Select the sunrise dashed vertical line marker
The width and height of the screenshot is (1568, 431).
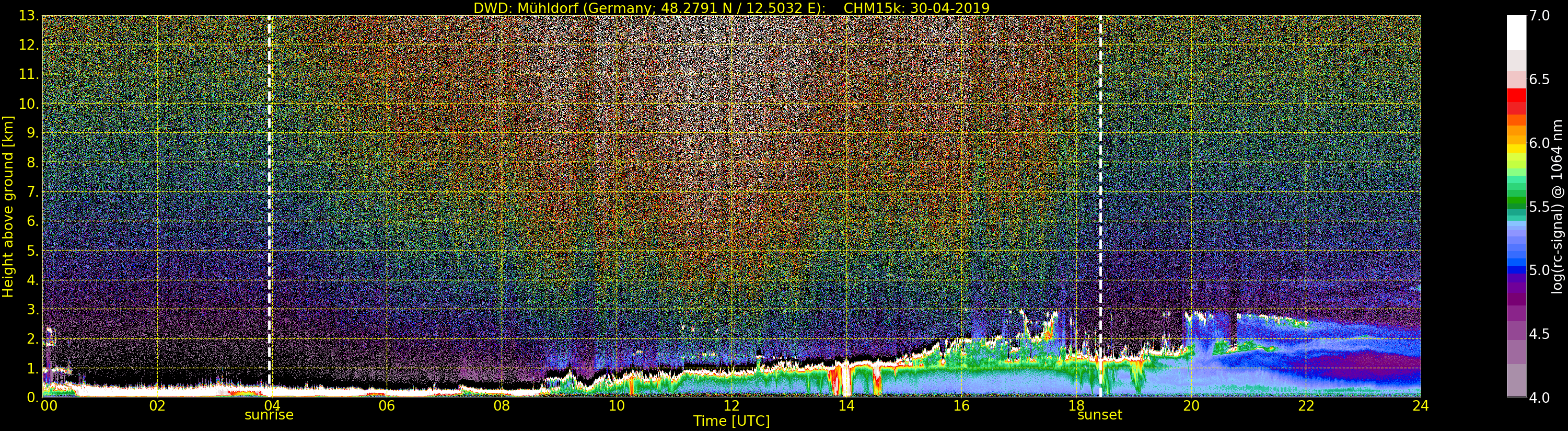click(x=269, y=206)
